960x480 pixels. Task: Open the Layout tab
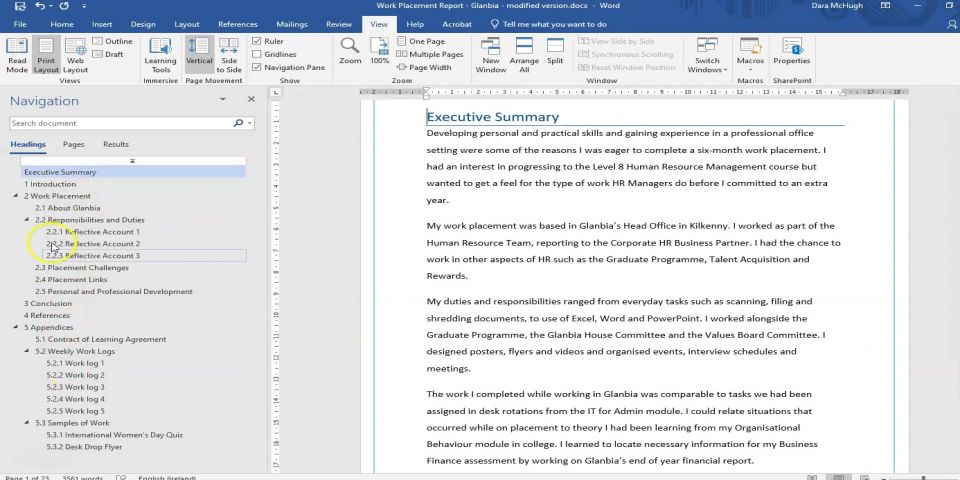(x=187, y=24)
